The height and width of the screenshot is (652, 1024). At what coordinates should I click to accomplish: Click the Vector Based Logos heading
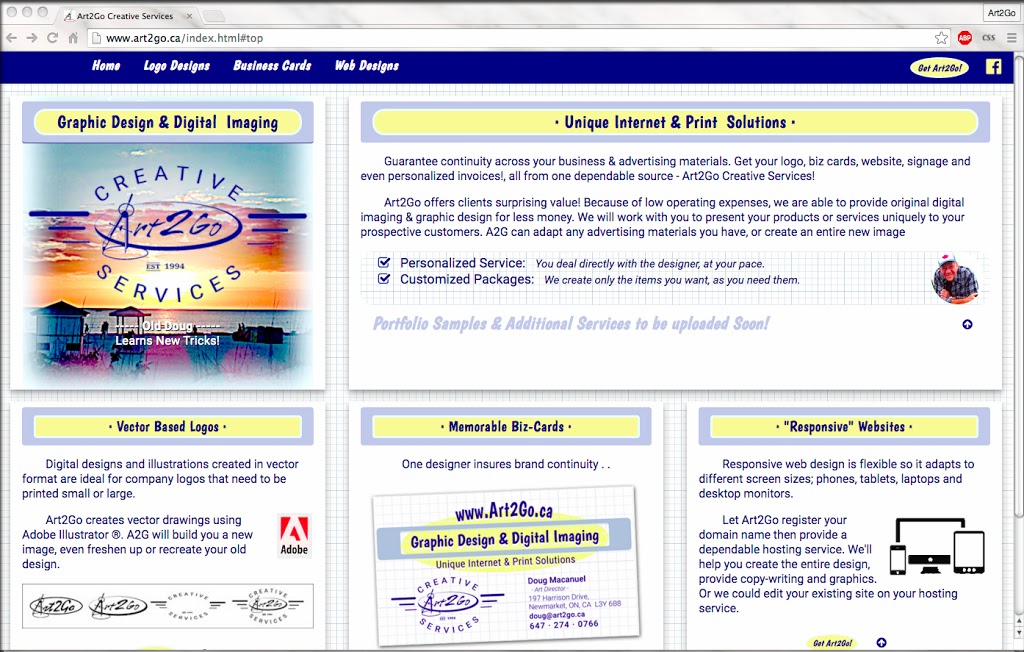tap(168, 427)
